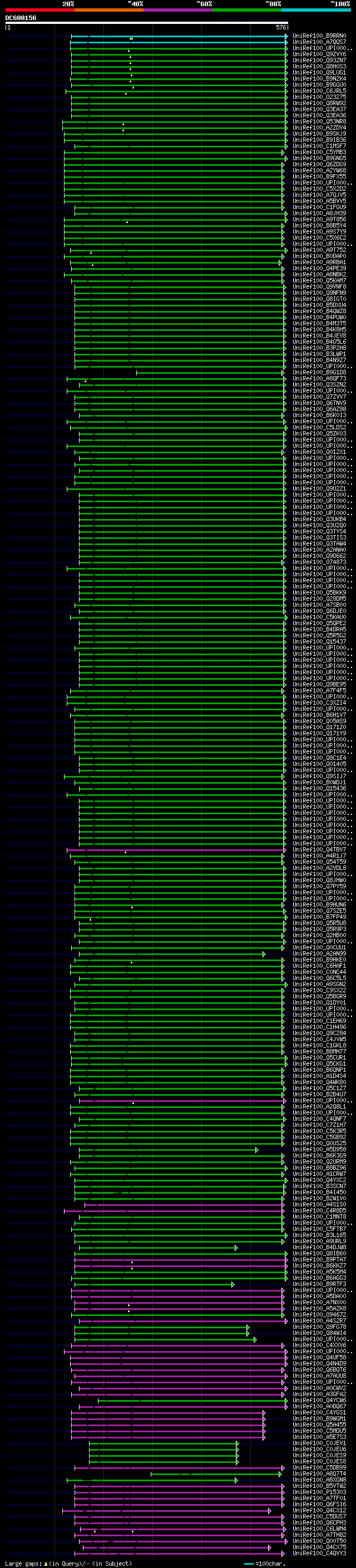Screen dimensions: 356x1568
Task: Open hit label UniRef100_A7QQS7
Action: [319, 42]
